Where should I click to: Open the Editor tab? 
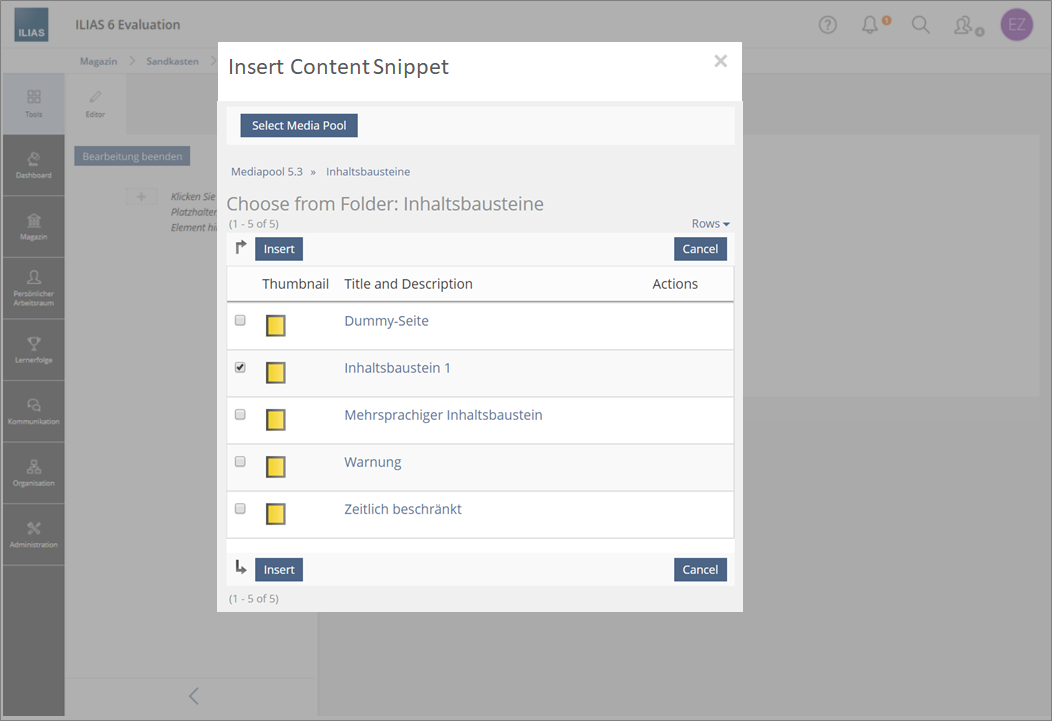pos(95,104)
